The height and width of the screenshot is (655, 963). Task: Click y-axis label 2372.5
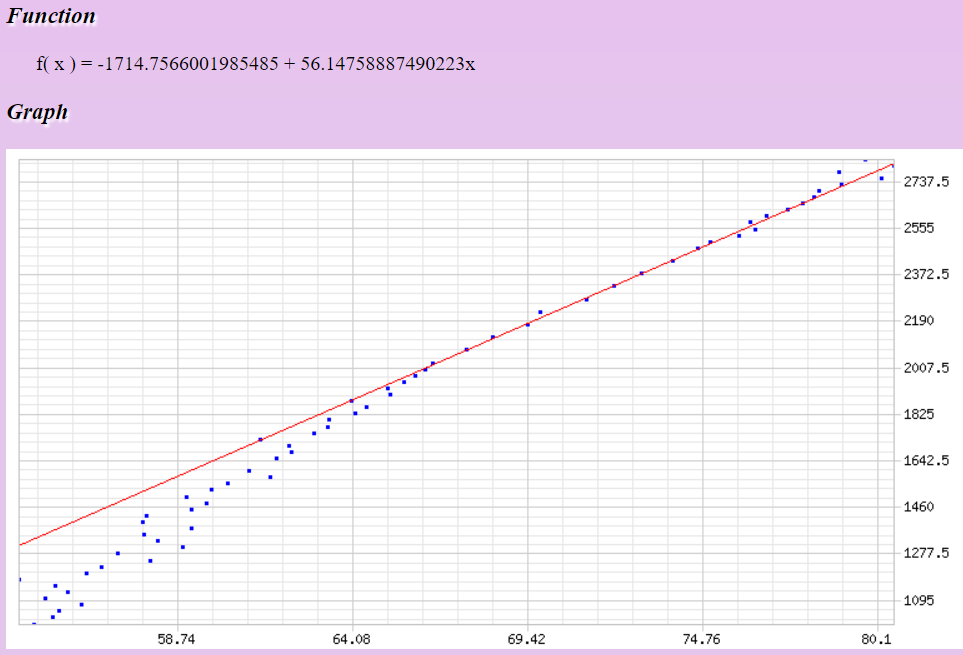(x=925, y=274)
